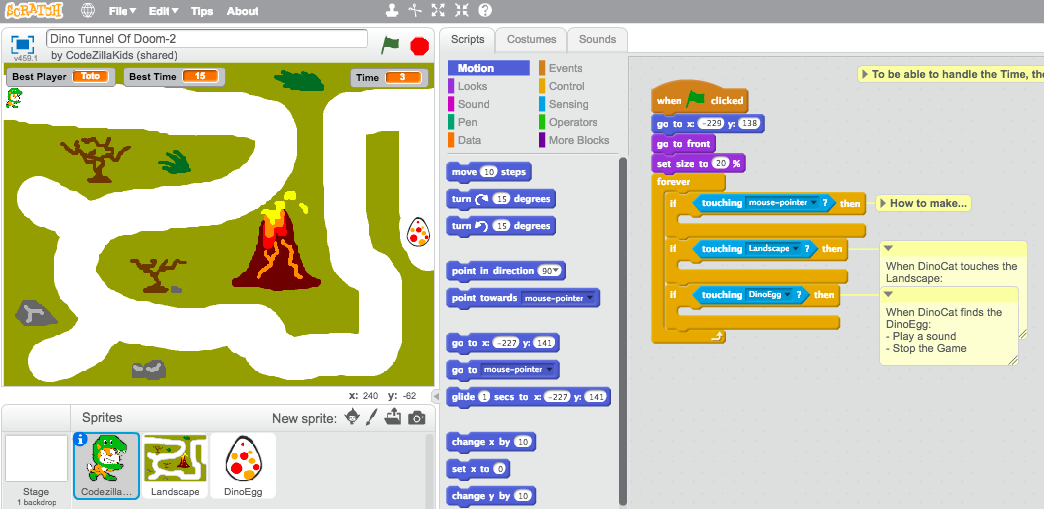Select the Delete scissors tool
Viewport: 1044px width, 509px height.
(x=415, y=10)
